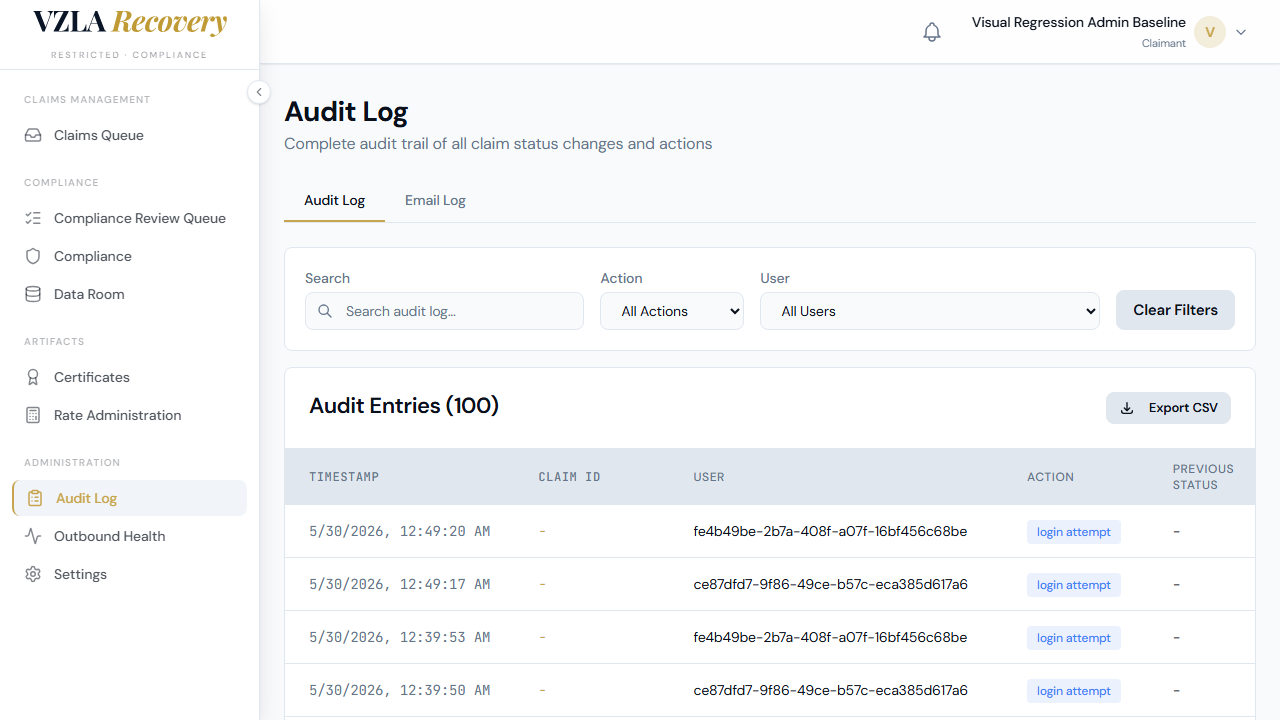Click the Clear Filters button
The image size is (1280, 720).
pos(1175,310)
